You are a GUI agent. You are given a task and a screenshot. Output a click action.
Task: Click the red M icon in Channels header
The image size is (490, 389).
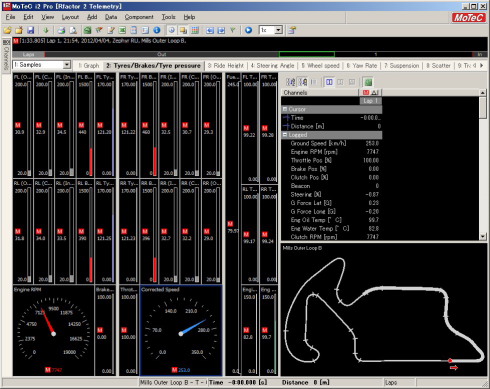[366, 92]
